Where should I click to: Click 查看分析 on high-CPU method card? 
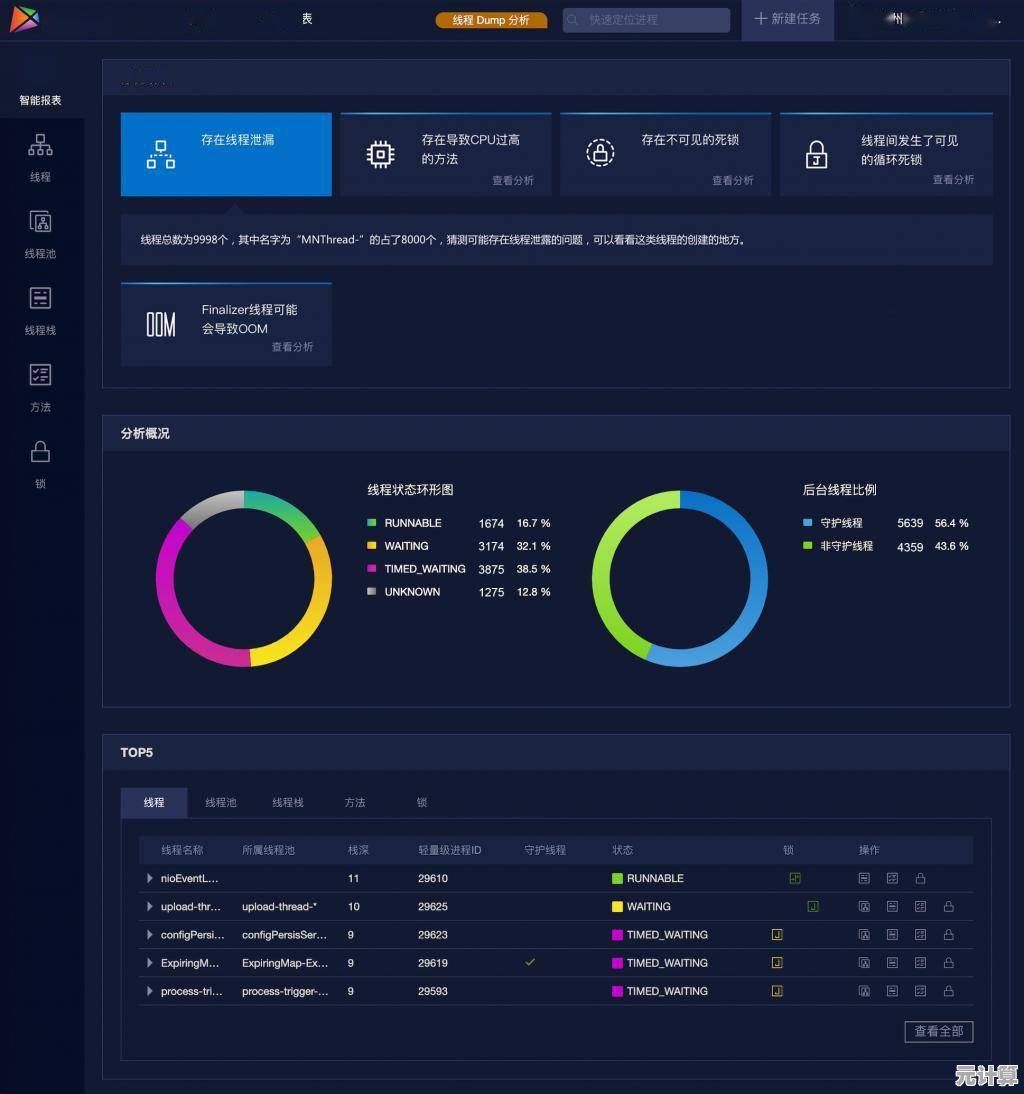[x=513, y=181]
